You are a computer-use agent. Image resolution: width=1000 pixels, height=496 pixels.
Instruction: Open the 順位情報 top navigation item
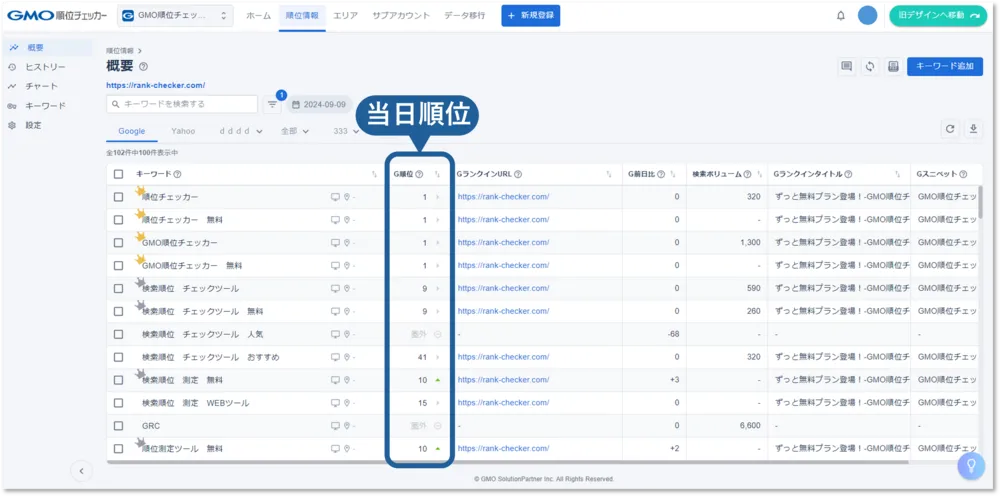302,16
